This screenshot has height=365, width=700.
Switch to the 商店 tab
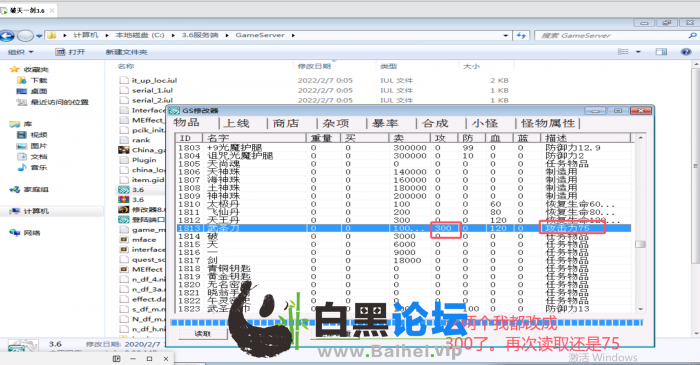point(286,123)
